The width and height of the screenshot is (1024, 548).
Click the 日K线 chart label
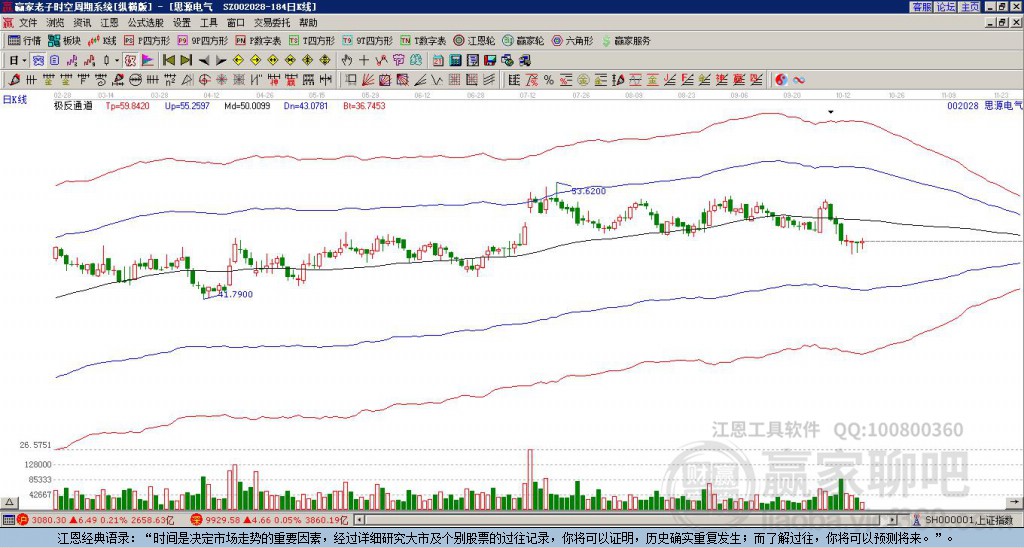click(x=14, y=100)
